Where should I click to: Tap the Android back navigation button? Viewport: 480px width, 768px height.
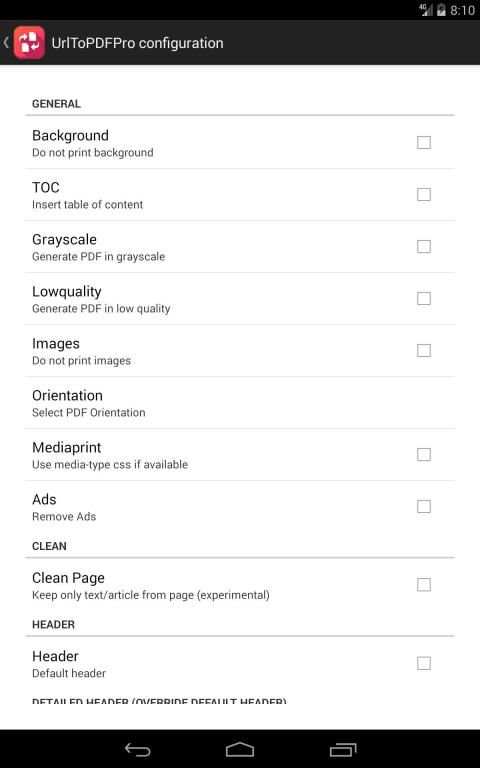(138, 749)
